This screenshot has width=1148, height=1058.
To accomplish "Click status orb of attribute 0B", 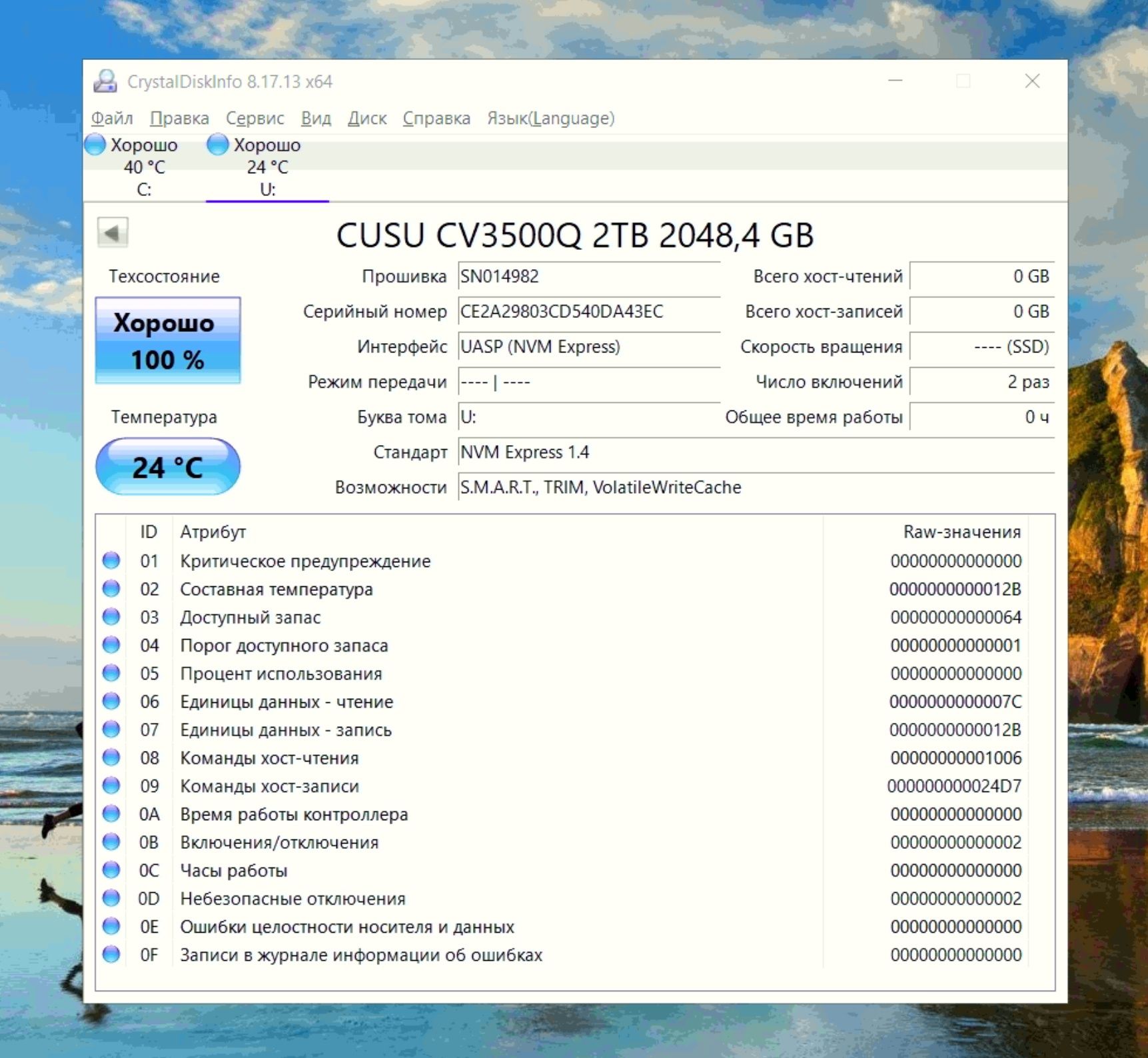I will click(111, 842).
